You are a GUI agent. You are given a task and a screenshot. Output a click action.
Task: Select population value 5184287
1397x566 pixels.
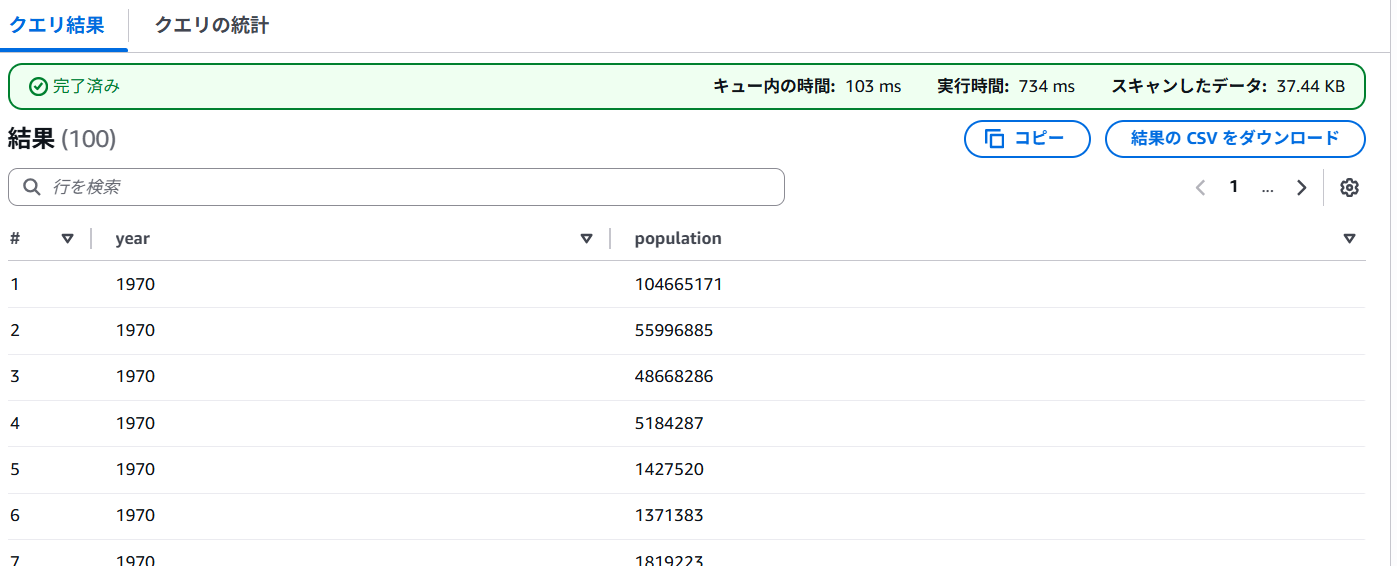[x=669, y=423]
